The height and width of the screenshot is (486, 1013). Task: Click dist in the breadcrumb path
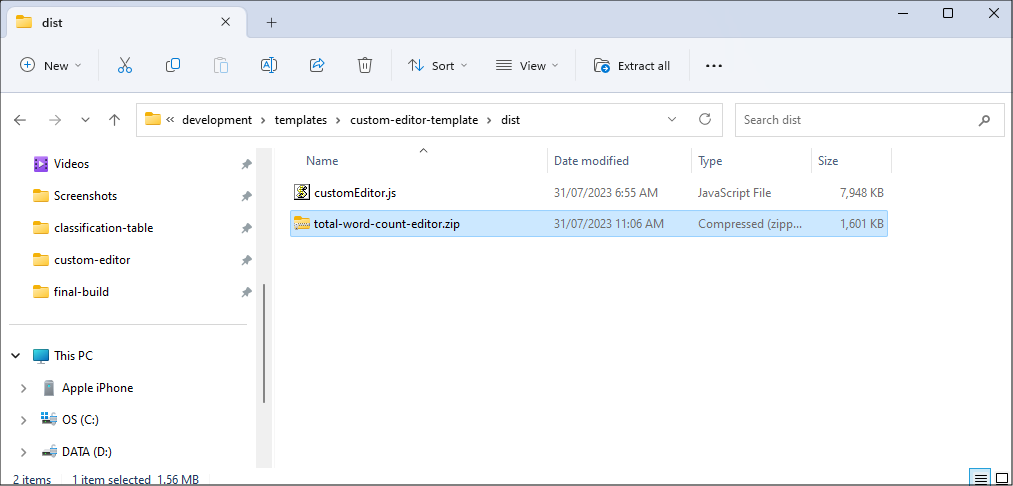pos(510,120)
